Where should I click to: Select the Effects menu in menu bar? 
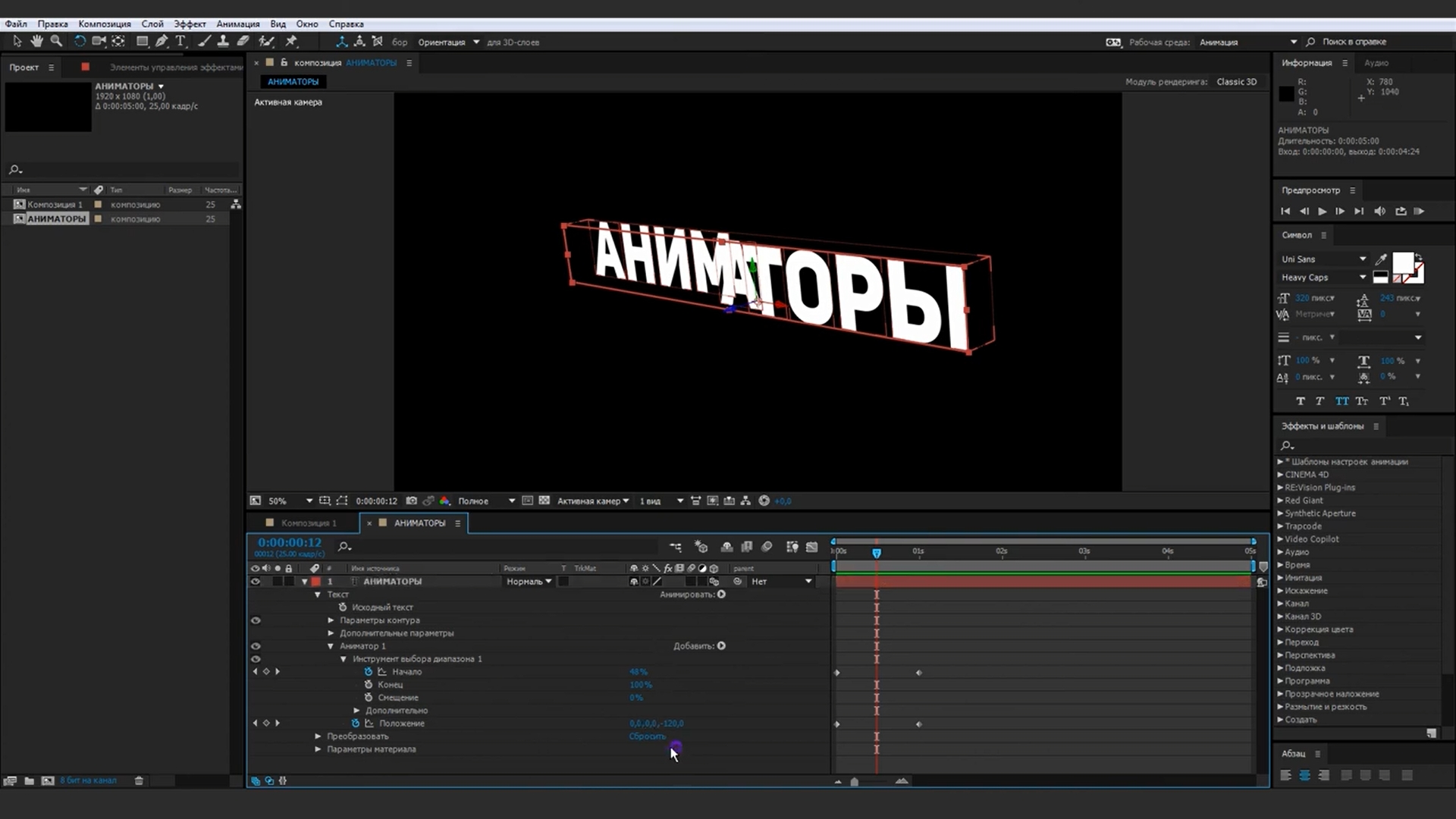point(189,24)
